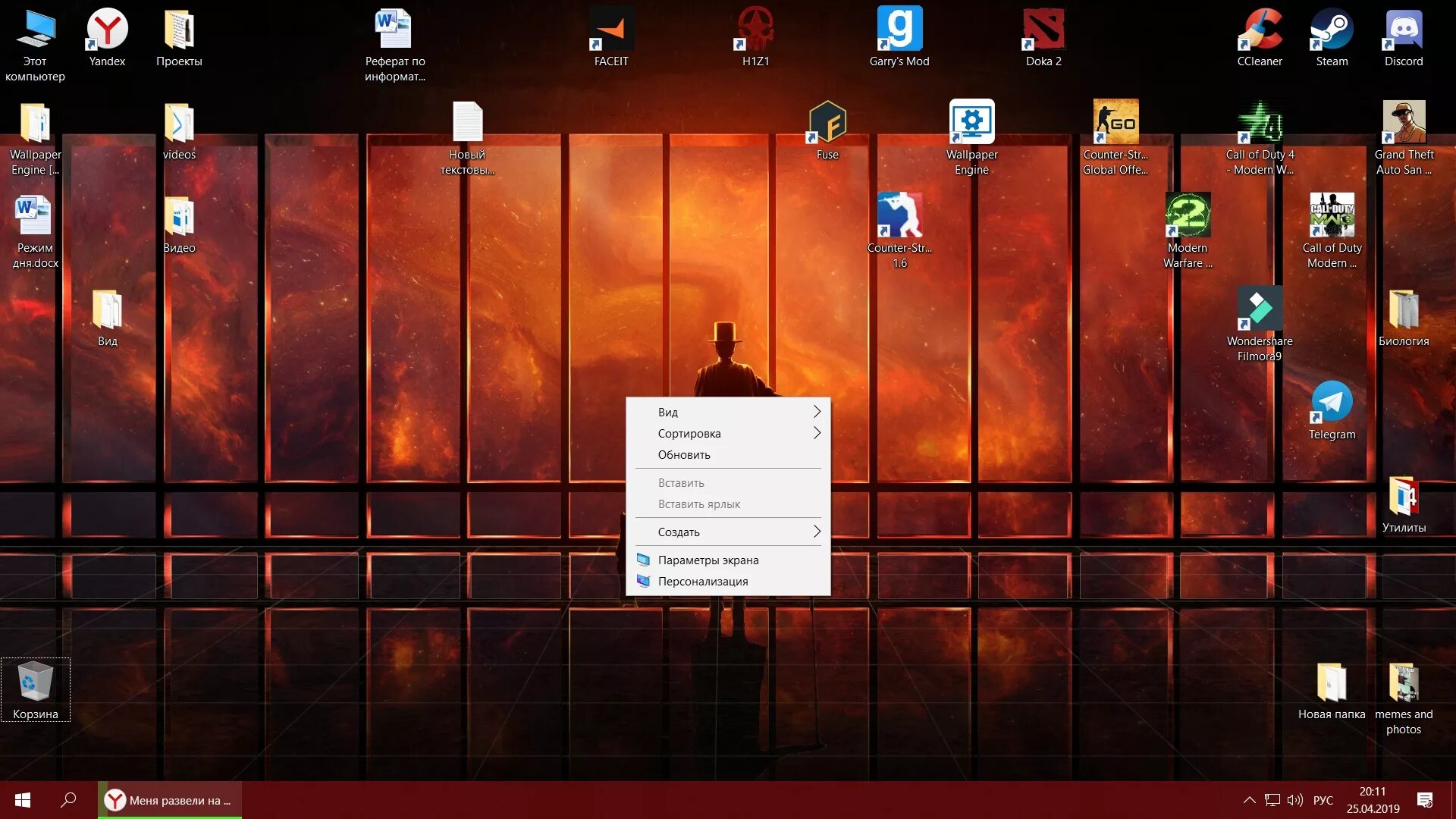Screen dimensions: 1456x819
Task: Select the Новый текстовый document file
Action: (x=467, y=138)
